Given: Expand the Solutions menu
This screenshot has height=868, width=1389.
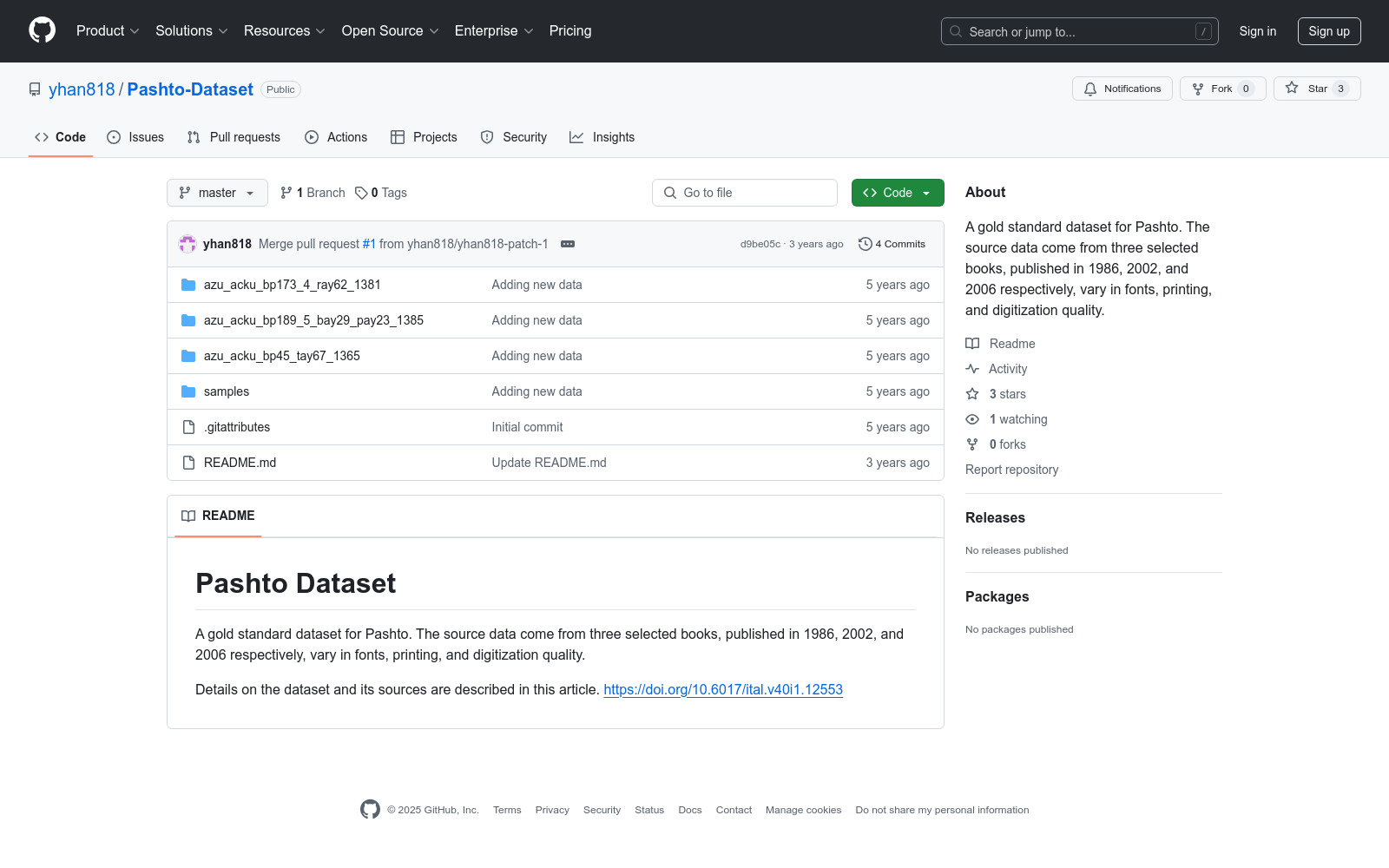Looking at the screenshot, I should pos(192,31).
